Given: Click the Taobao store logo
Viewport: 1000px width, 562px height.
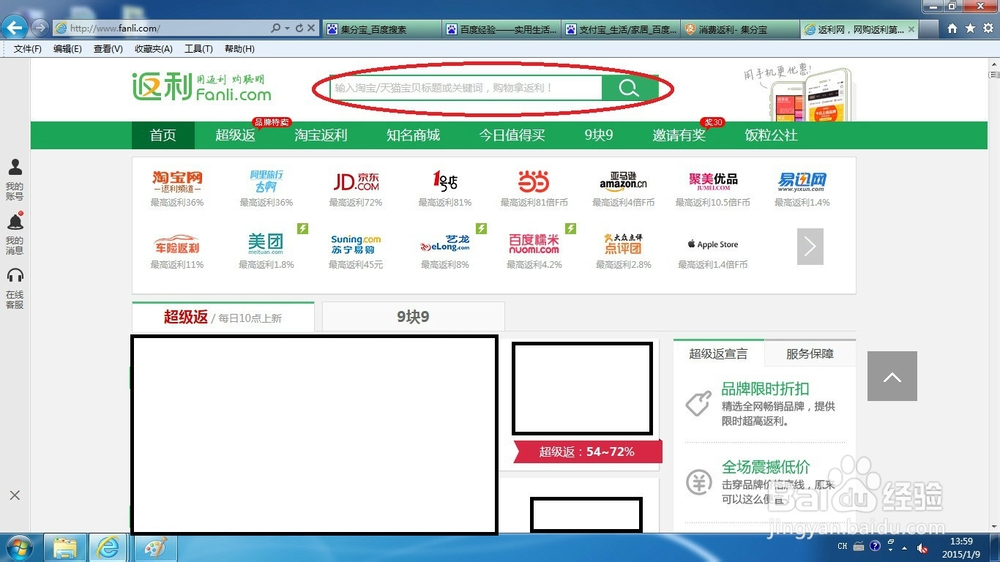Looking at the screenshot, I should (177, 181).
